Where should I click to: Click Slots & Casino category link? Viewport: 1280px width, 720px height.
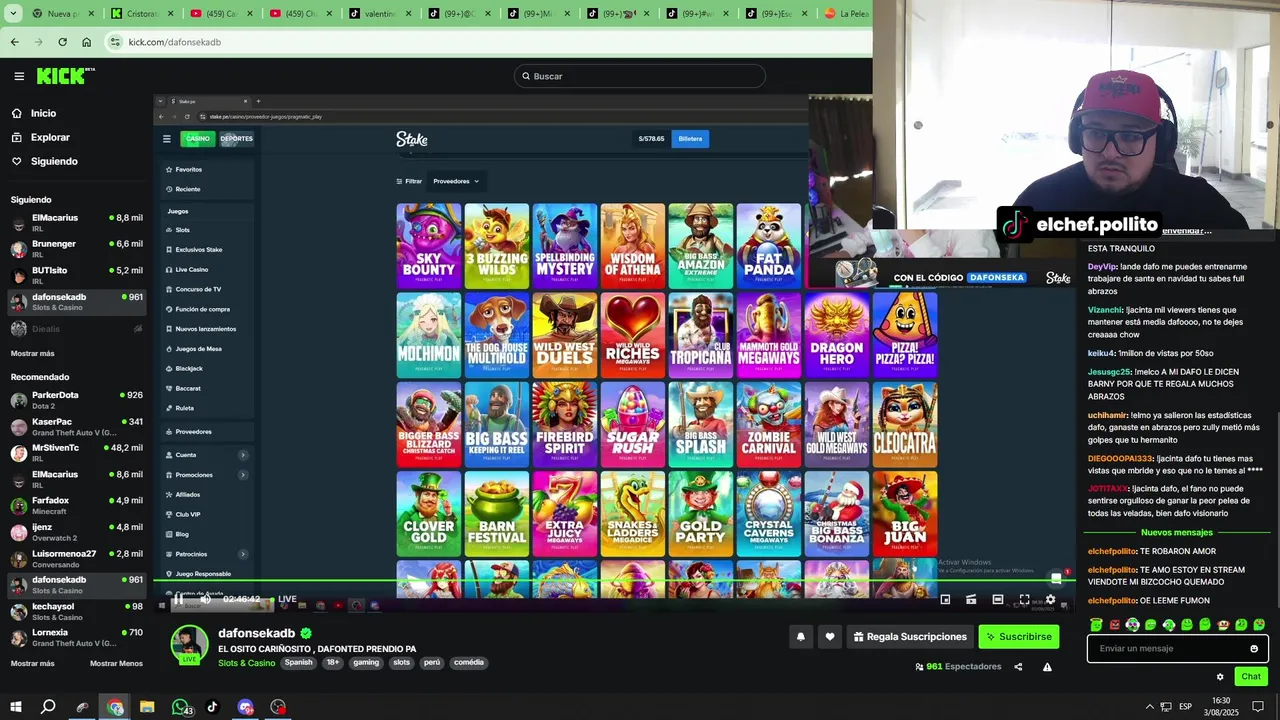(x=246, y=663)
